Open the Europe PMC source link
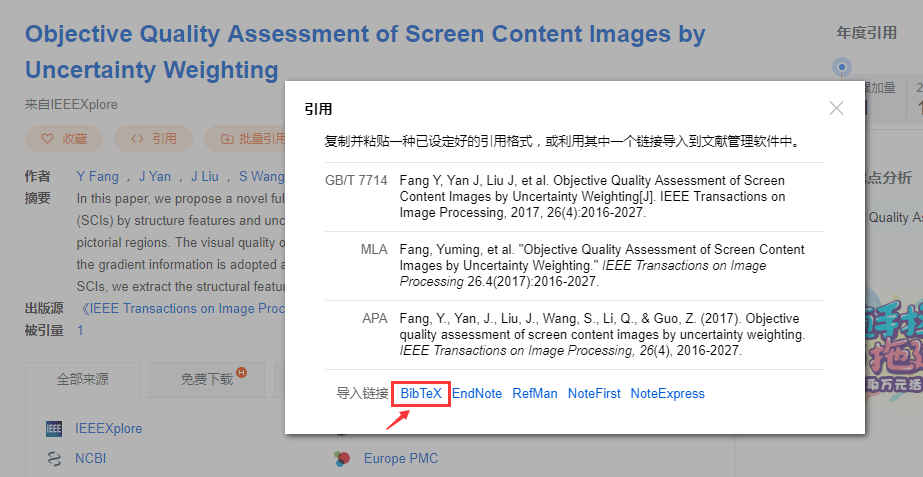 tap(401, 458)
